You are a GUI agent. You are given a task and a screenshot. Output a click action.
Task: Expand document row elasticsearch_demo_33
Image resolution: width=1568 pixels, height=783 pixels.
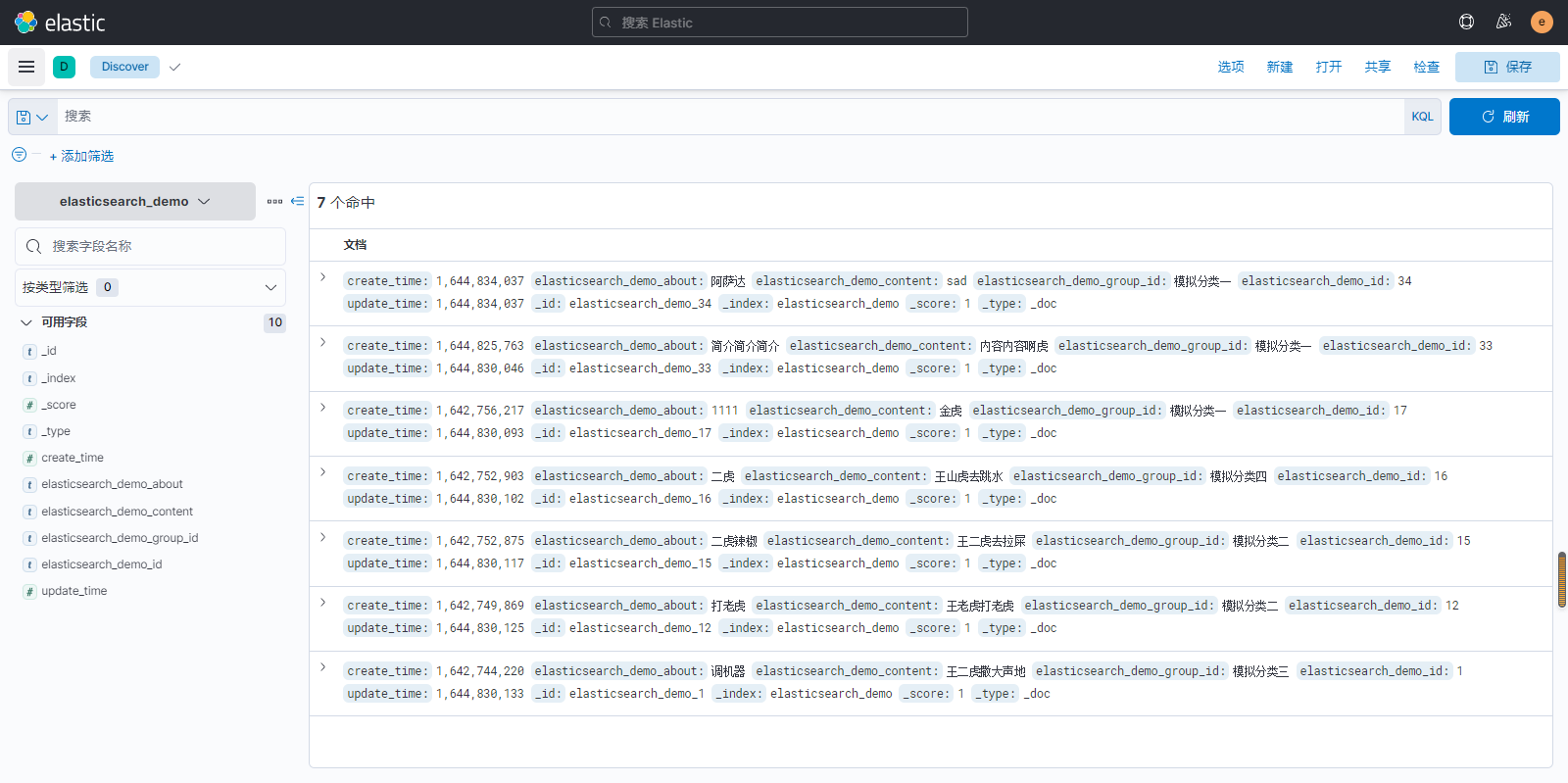coord(323,342)
